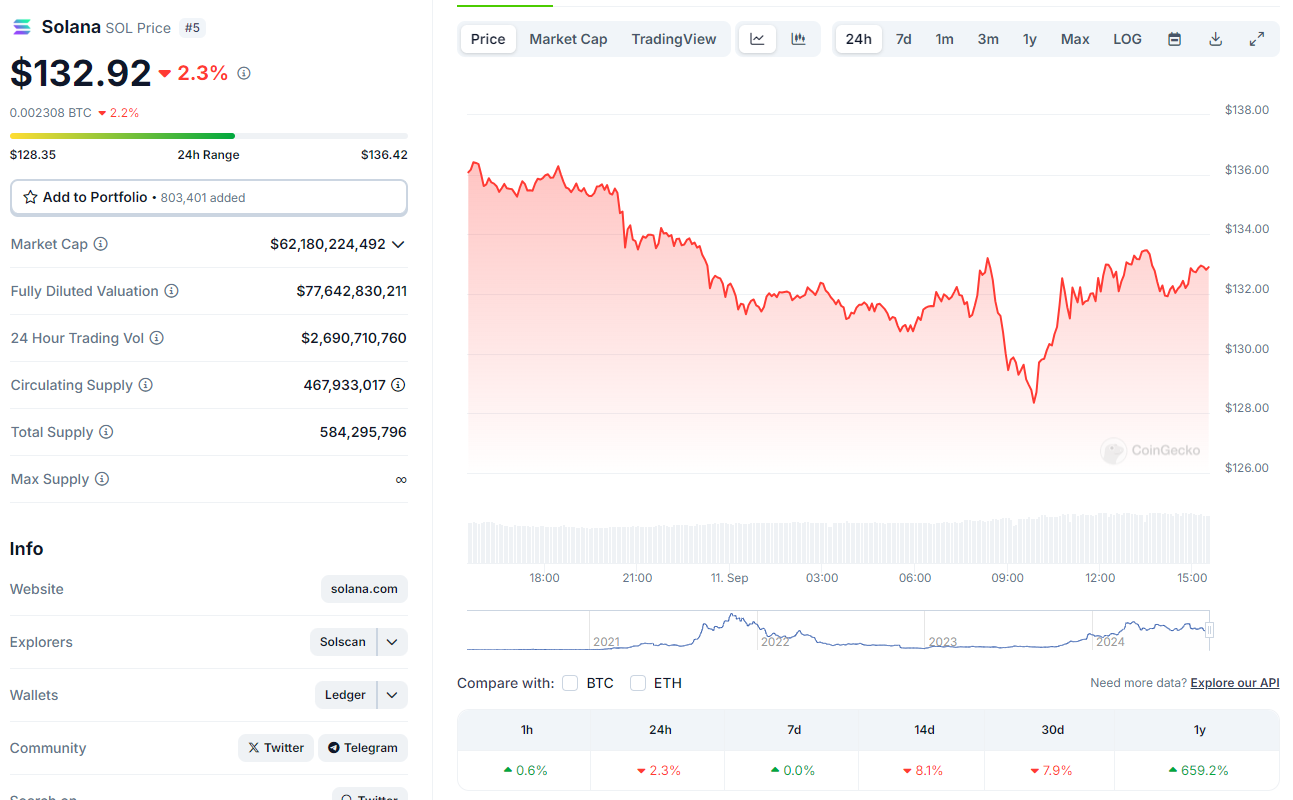This screenshot has height=800, width=1293.
Task: Expand the Explorers dropdown arrow beside Solscan
Action: 392,642
